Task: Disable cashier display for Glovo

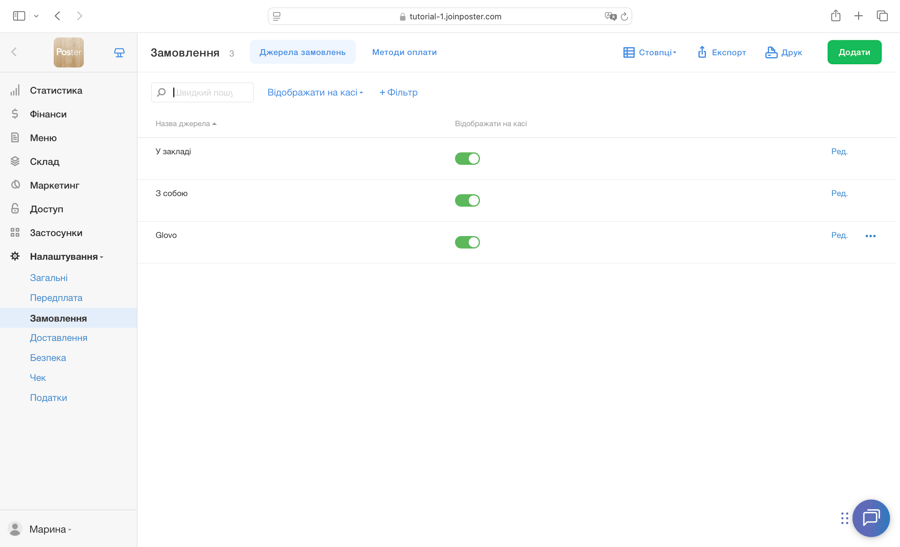Action: tap(467, 242)
